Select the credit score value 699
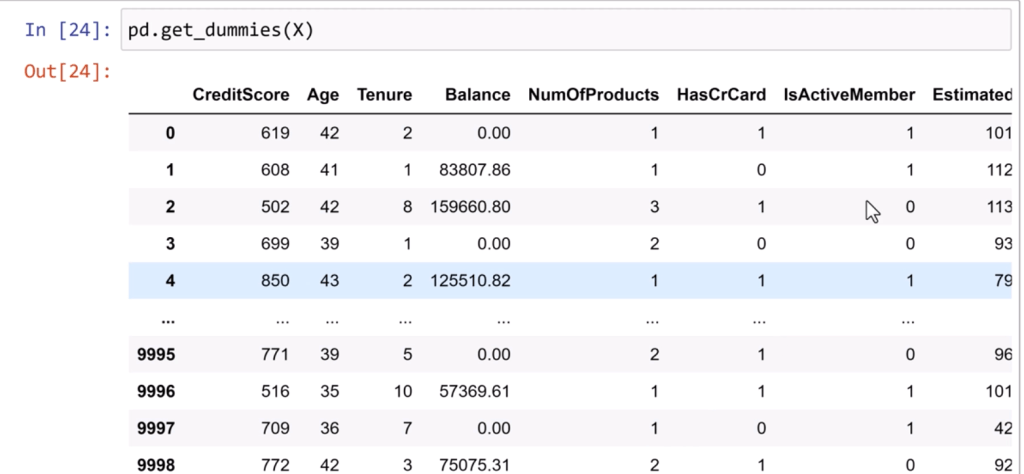The width and height of the screenshot is (1024, 474). pyautogui.click(x=275, y=244)
